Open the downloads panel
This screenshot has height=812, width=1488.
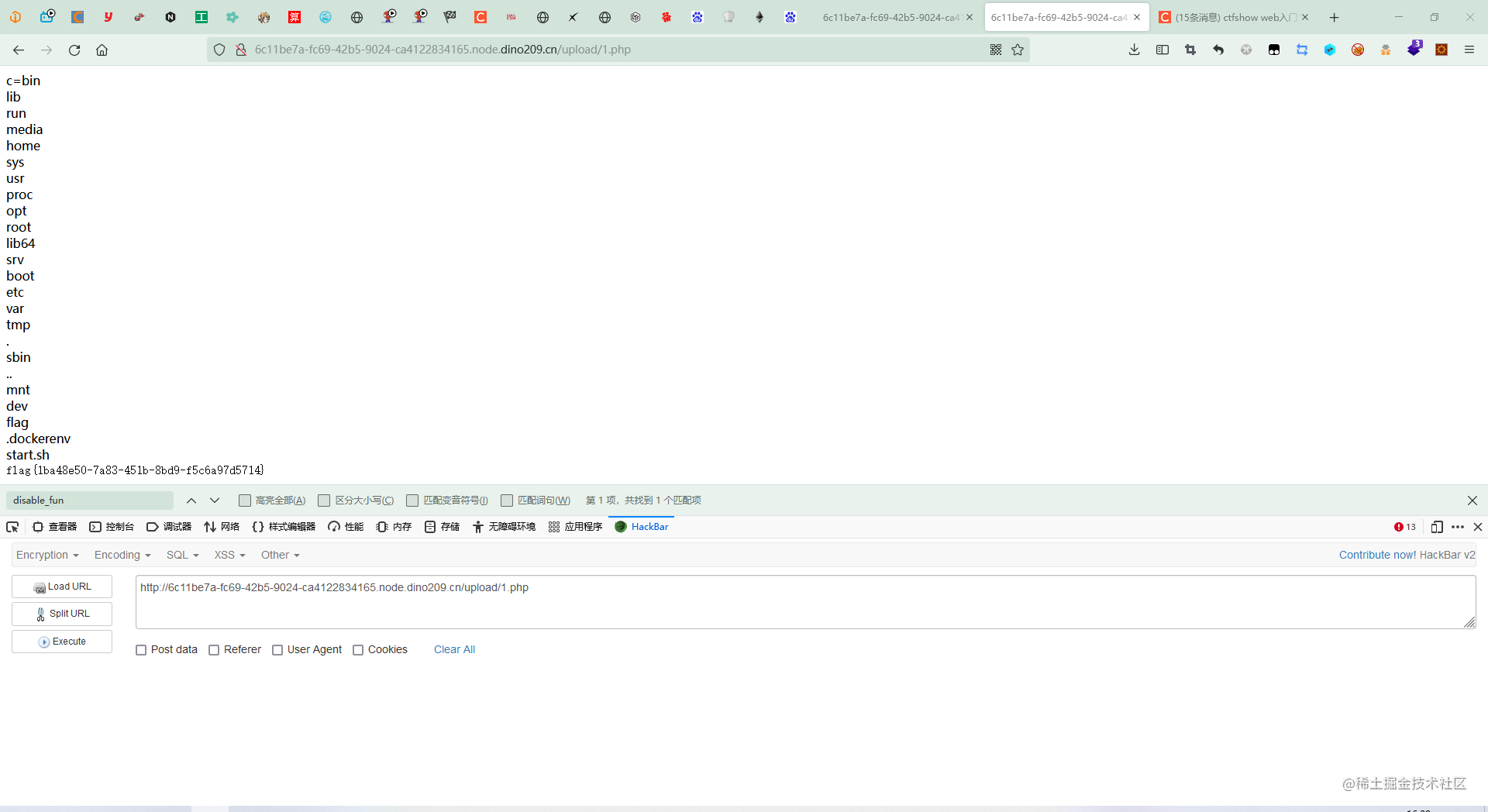(x=1134, y=50)
